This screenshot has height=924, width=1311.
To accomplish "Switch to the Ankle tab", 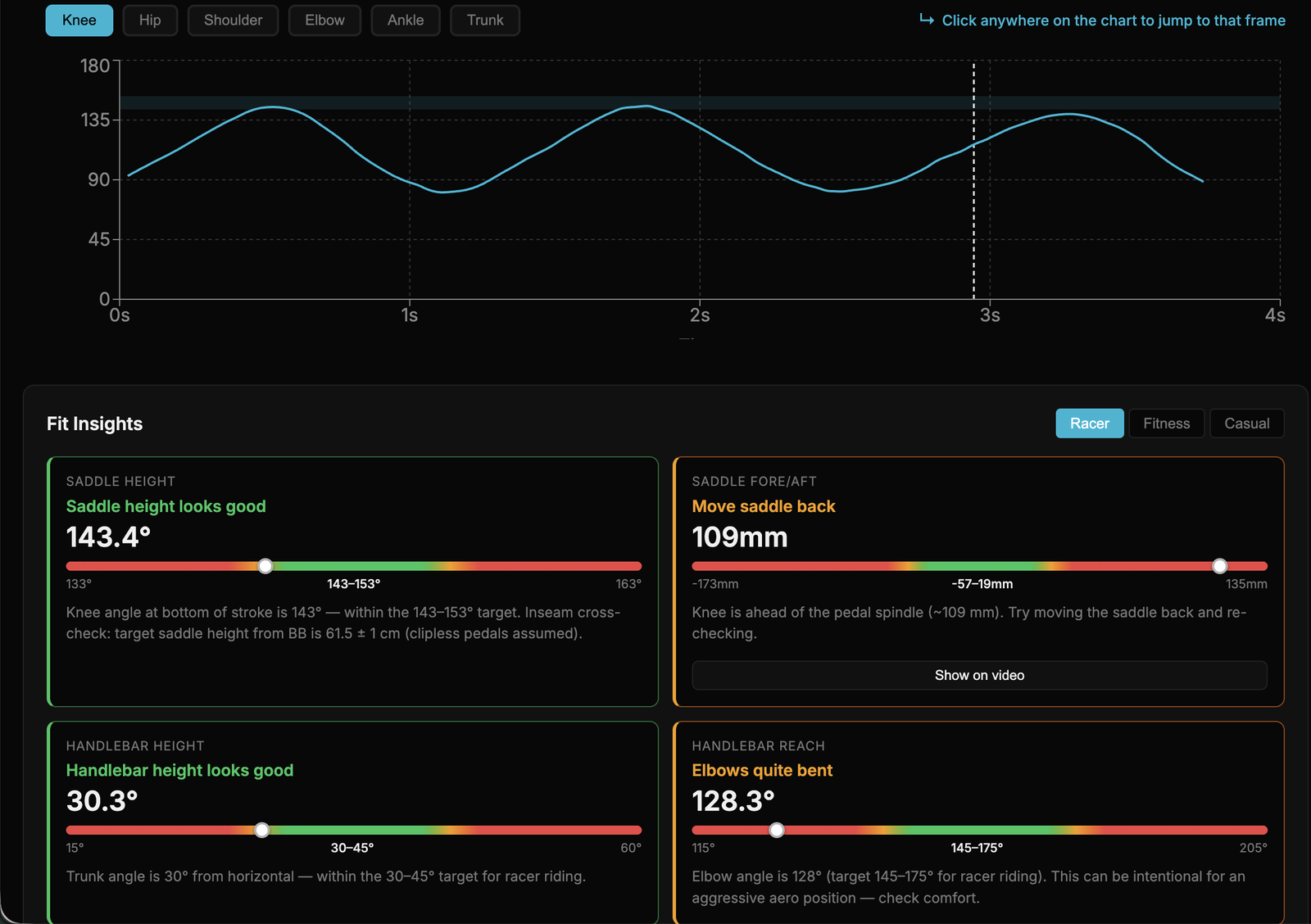I will 406,20.
